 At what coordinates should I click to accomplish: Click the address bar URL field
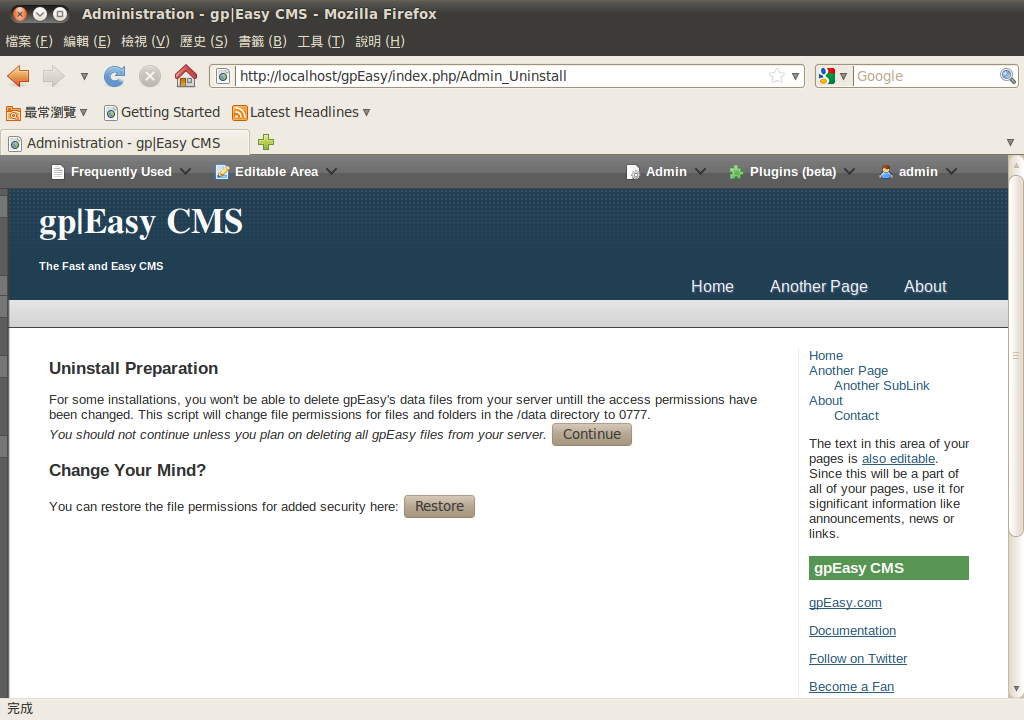(x=503, y=76)
